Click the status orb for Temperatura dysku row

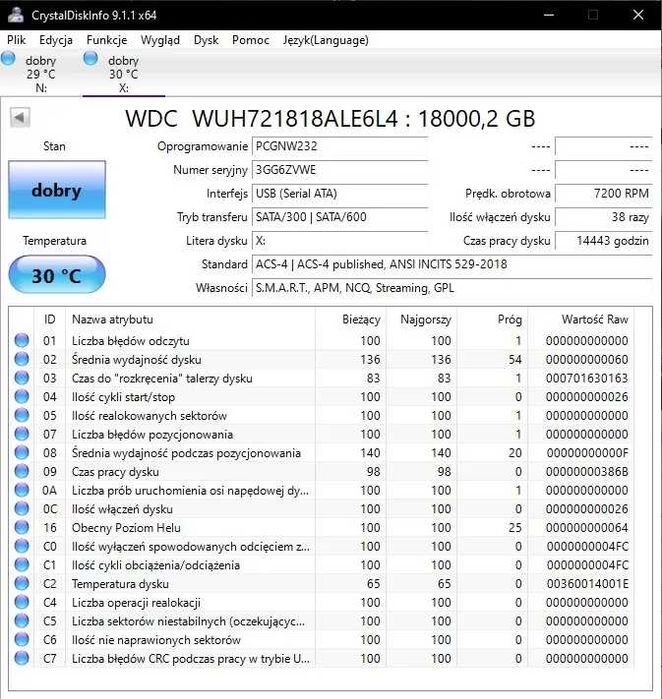pyautogui.click(x=21, y=584)
